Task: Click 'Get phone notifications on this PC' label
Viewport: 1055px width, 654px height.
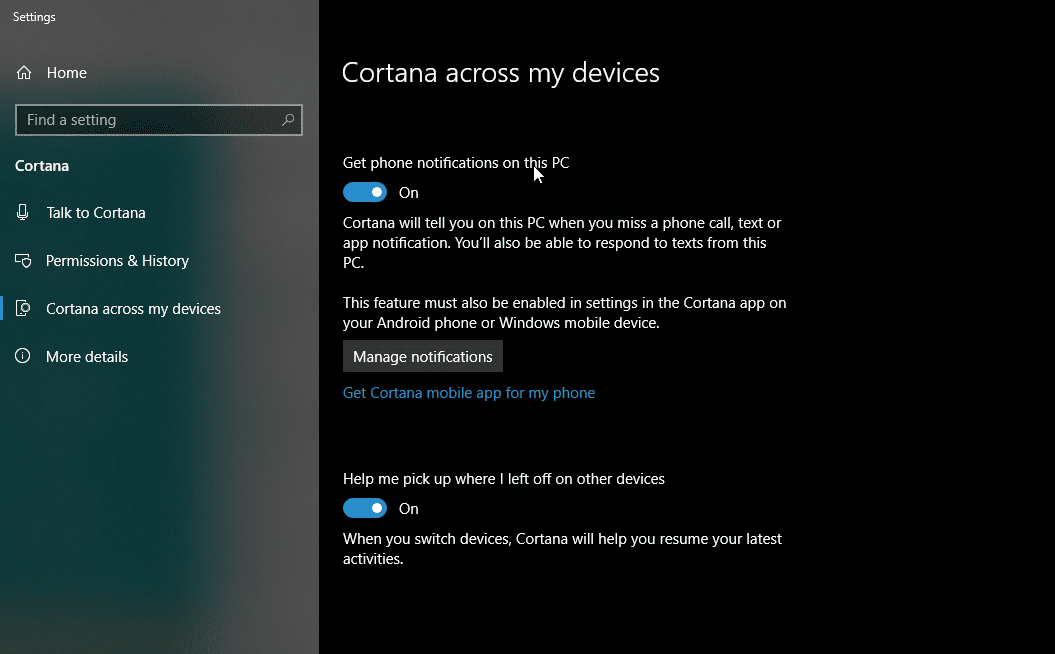Action: [x=456, y=163]
